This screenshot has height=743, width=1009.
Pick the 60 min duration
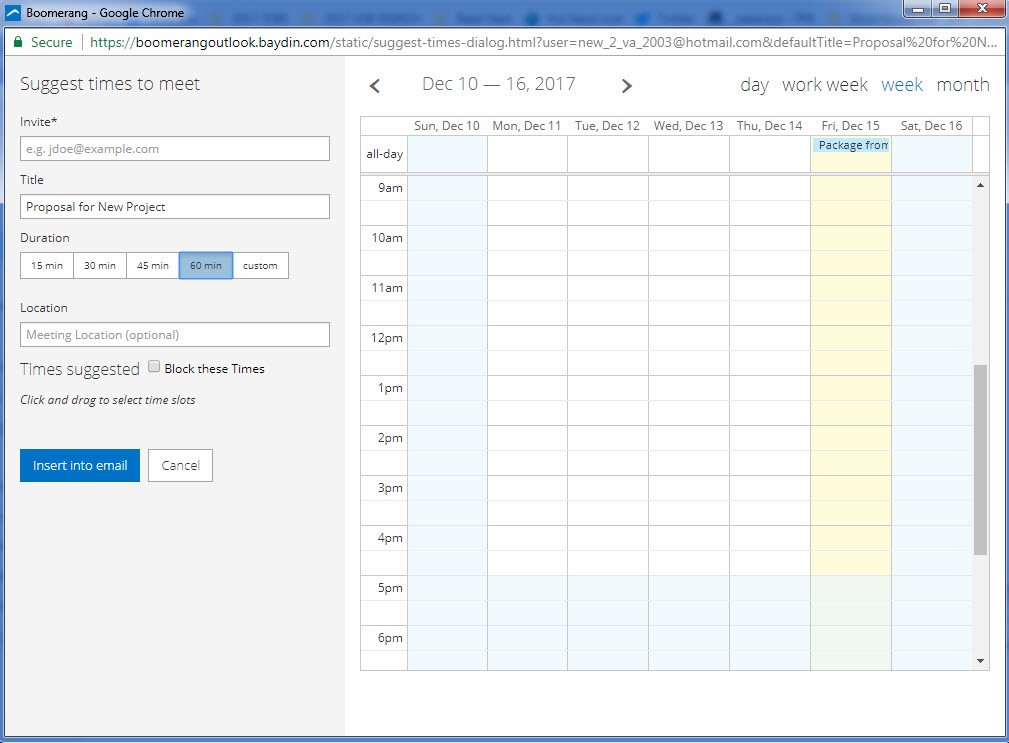click(206, 266)
